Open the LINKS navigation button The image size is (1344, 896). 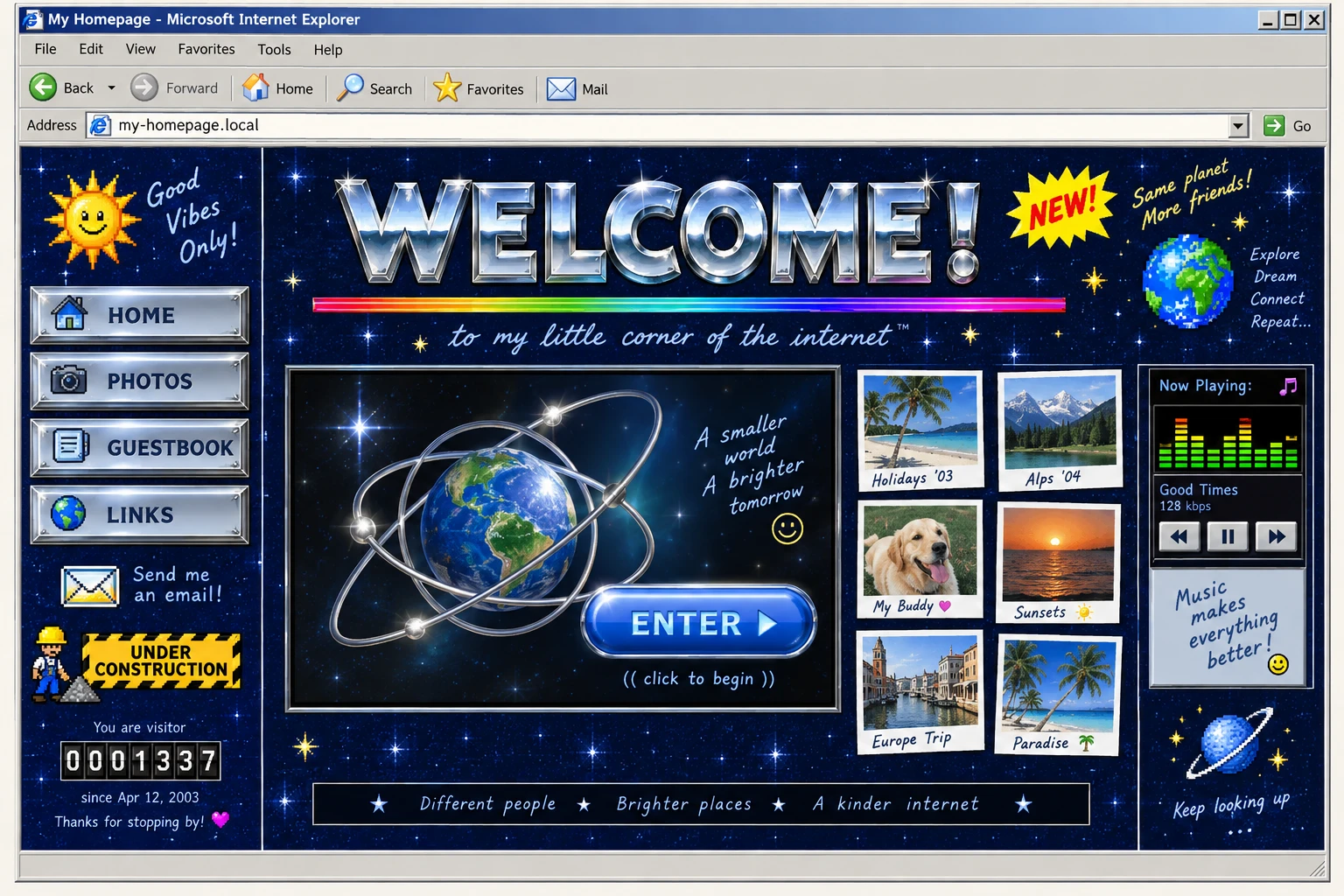click(x=140, y=514)
